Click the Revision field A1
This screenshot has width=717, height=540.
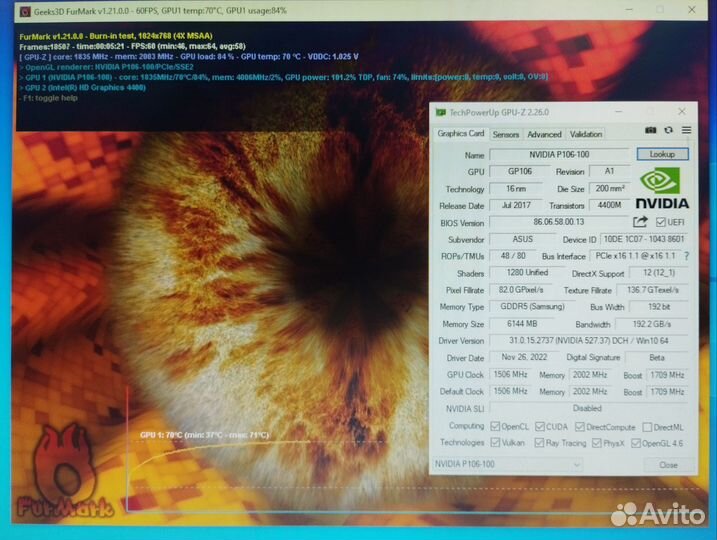point(609,171)
